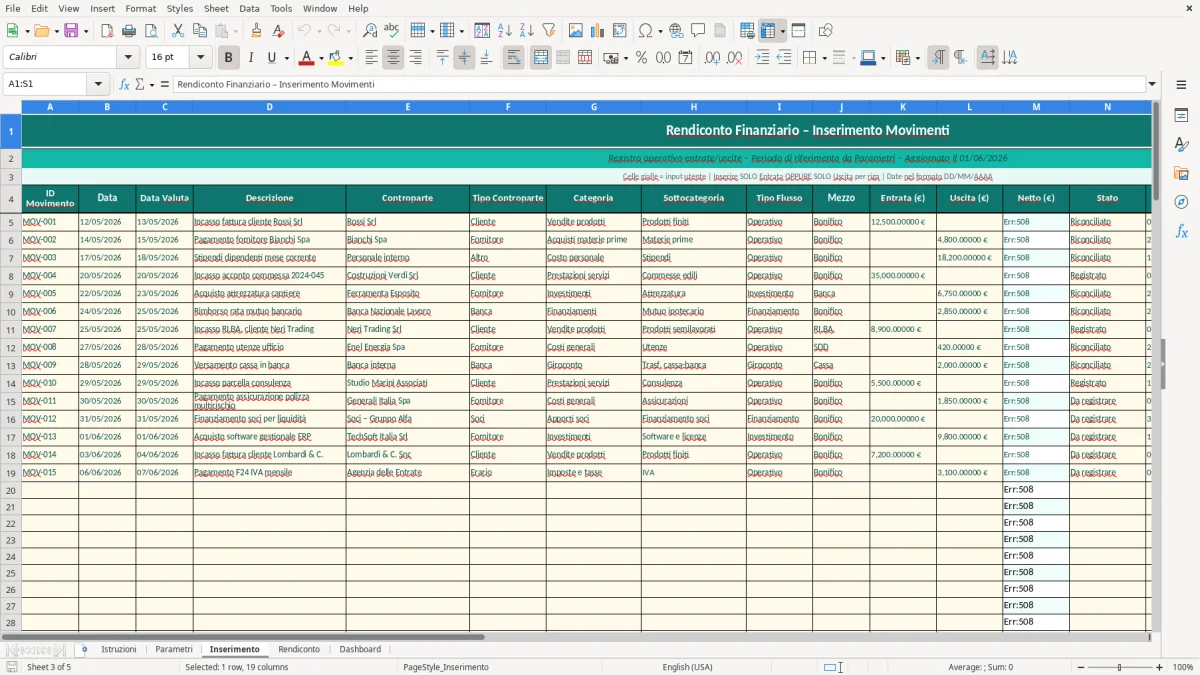Viewport: 1200px width, 675px height.
Task: Apply red font color swatch
Action: click(307, 58)
